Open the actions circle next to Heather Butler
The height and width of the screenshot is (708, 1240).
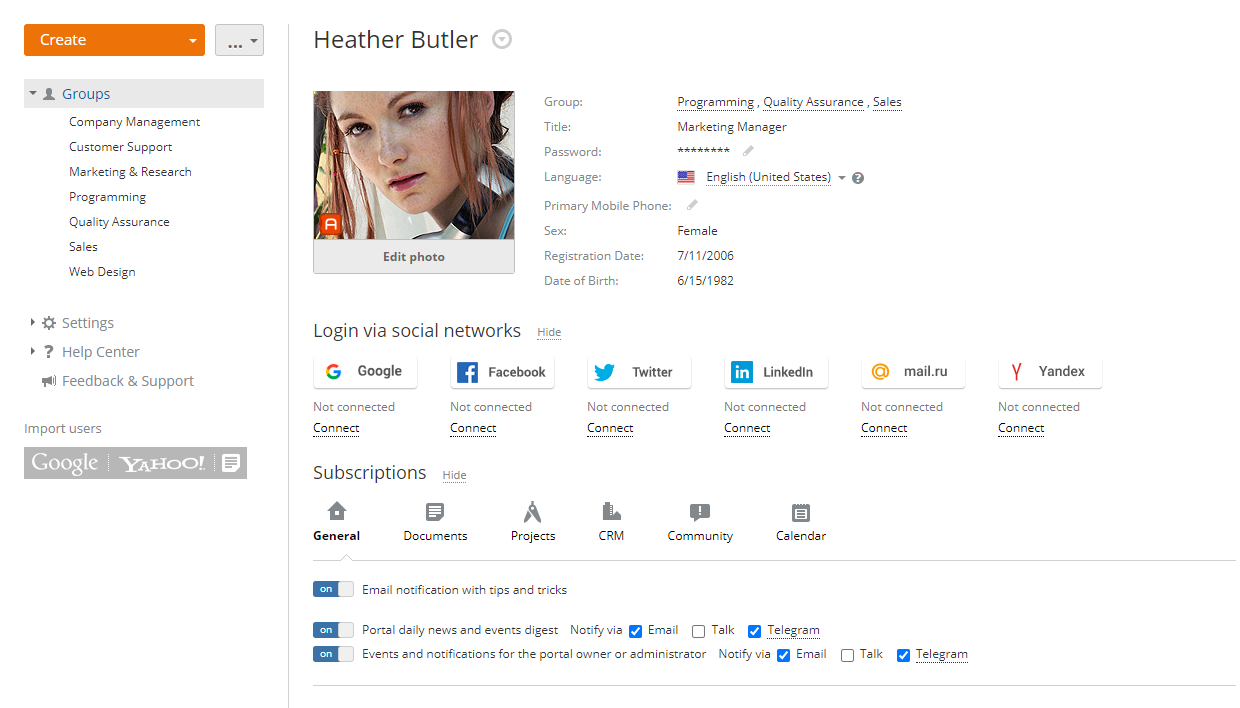coord(502,40)
